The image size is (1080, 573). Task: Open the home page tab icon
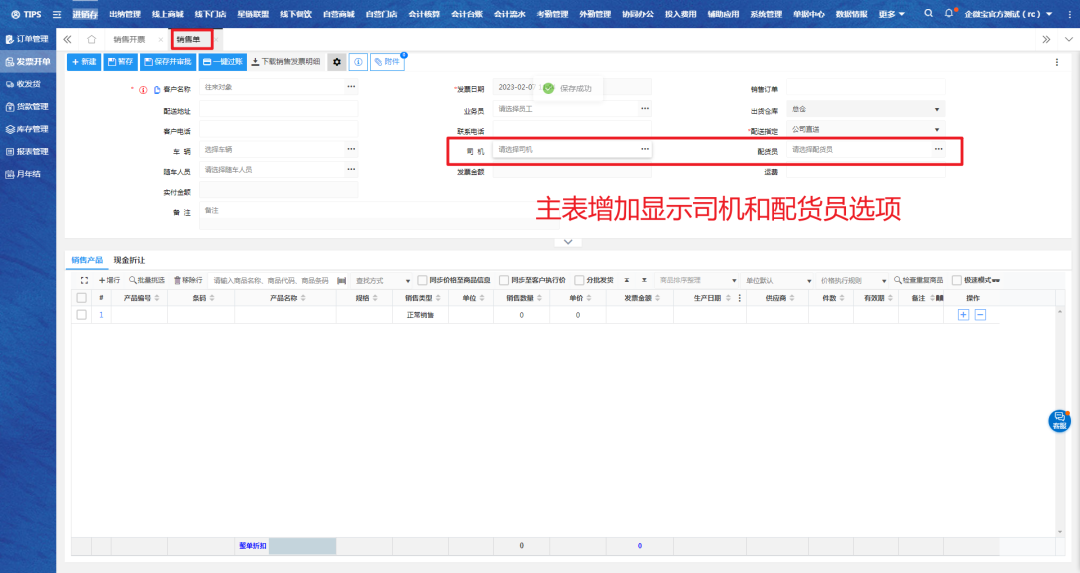pos(92,39)
